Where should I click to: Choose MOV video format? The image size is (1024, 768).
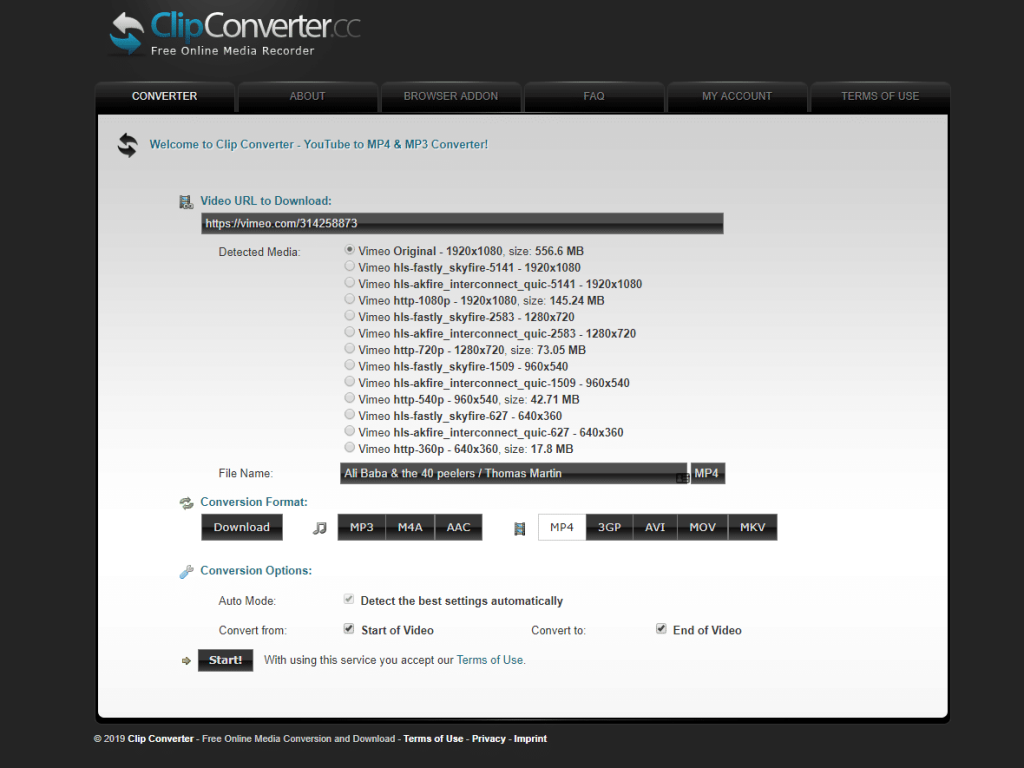[703, 528]
